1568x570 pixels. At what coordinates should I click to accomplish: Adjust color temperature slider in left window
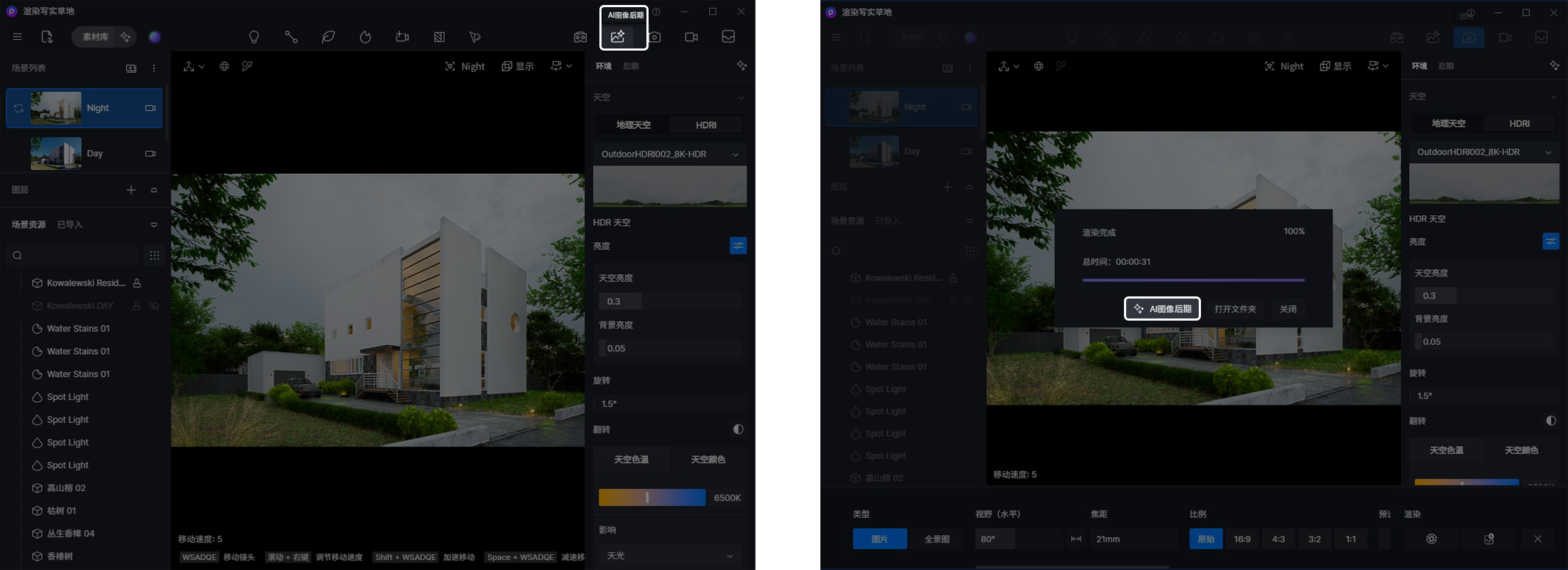(652, 497)
